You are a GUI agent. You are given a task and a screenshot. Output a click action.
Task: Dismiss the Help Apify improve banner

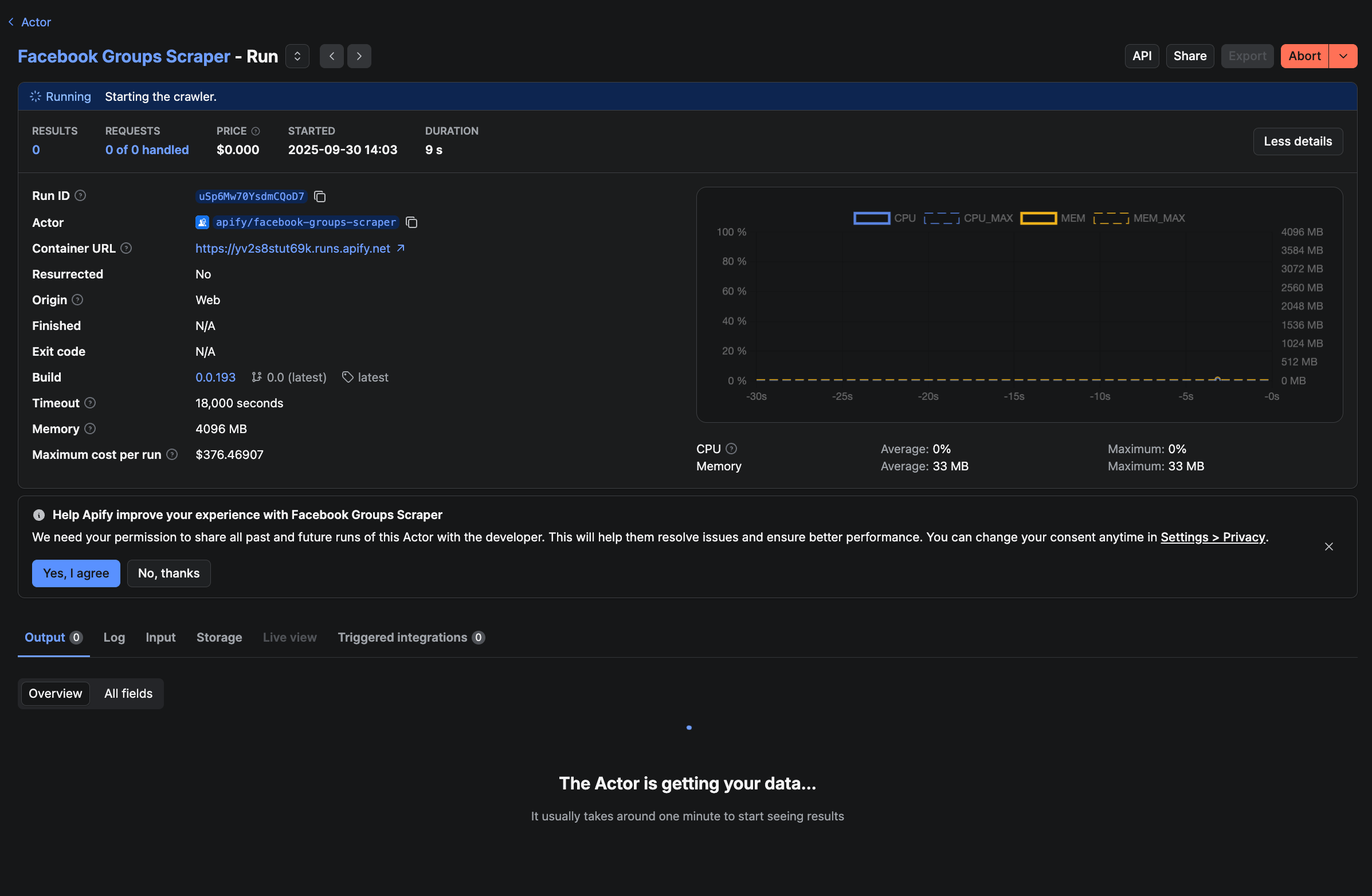tap(1329, 546)
